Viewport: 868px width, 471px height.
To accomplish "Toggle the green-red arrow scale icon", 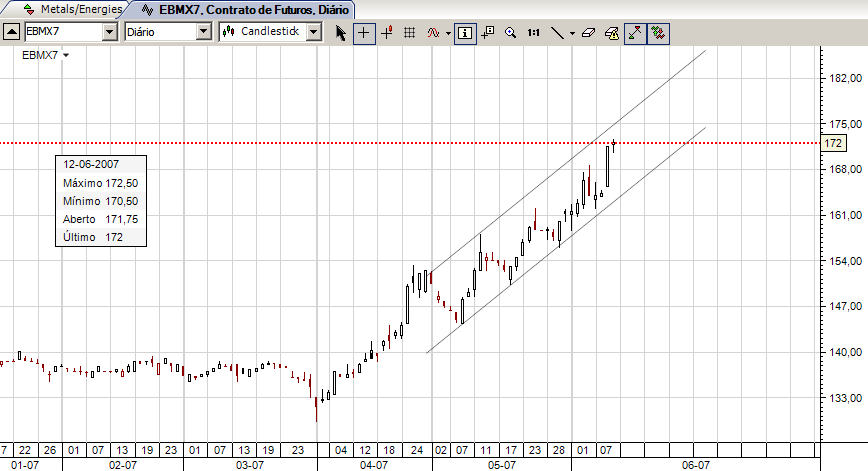I will coord(635,33).
